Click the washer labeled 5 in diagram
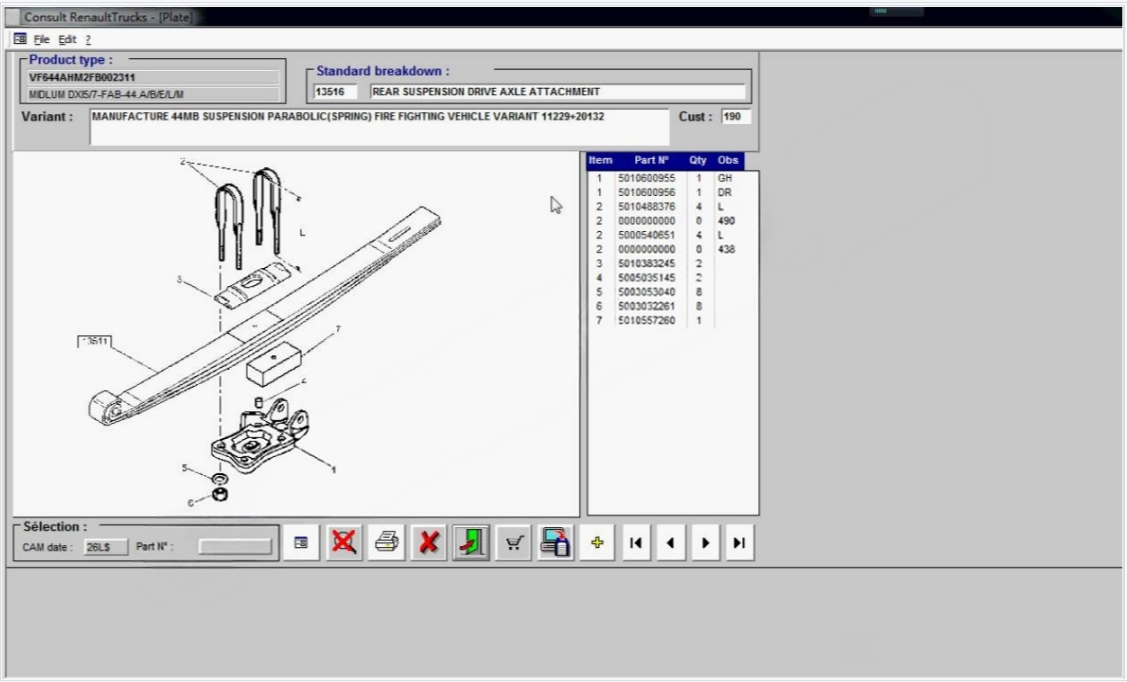The image size is (1127, 682). tap(220, 479)
